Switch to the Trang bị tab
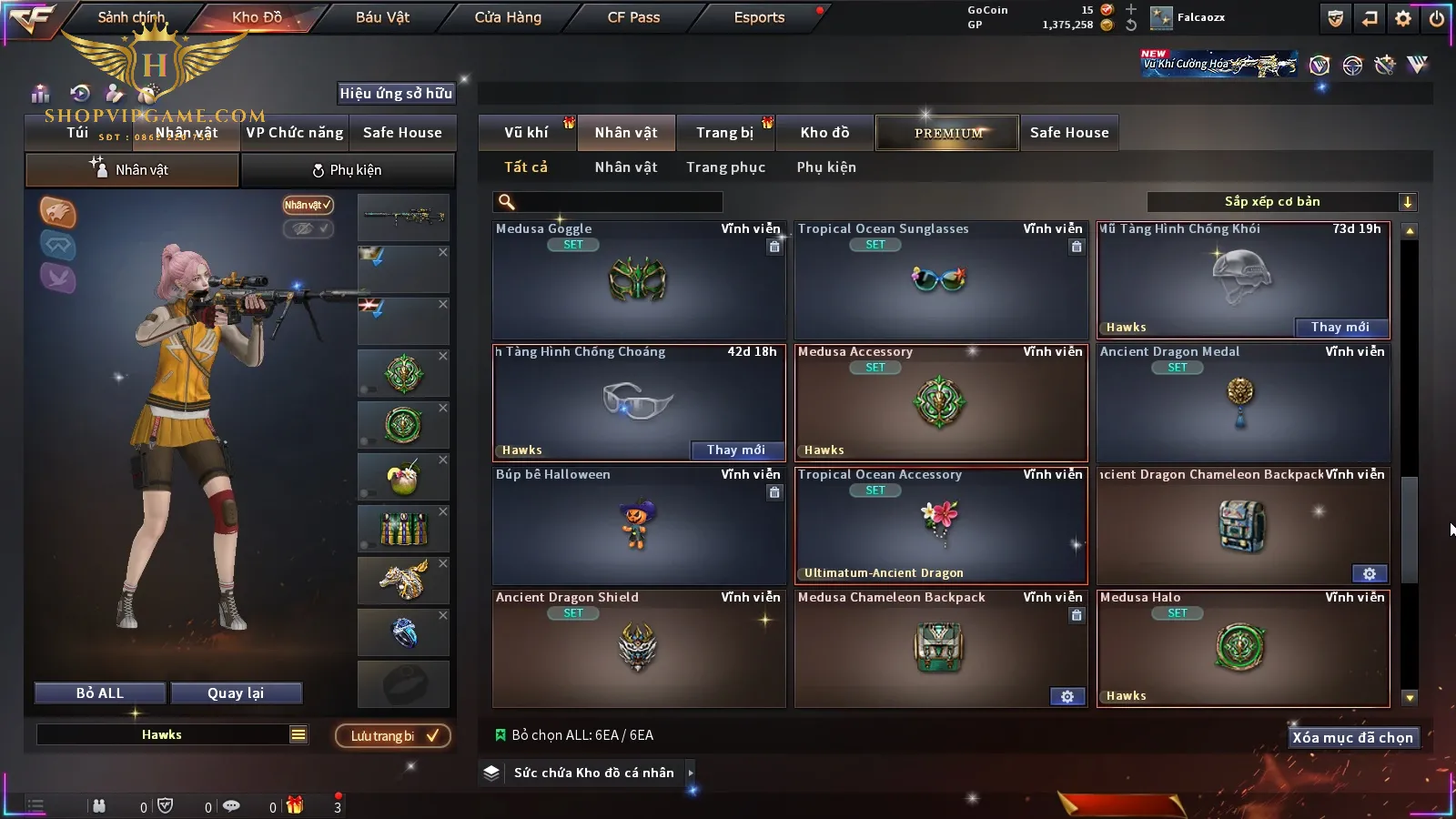This screenshot has height=819, width=1456. point(725,133)
